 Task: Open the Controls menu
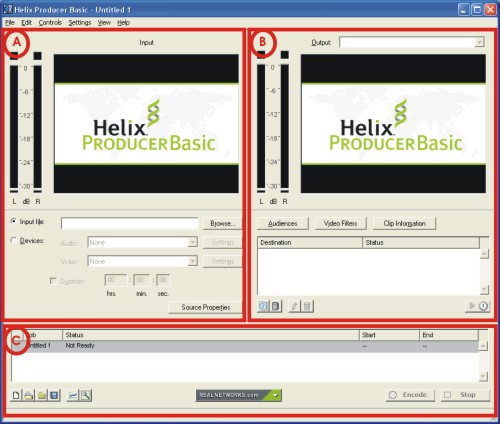click(50, 23)
